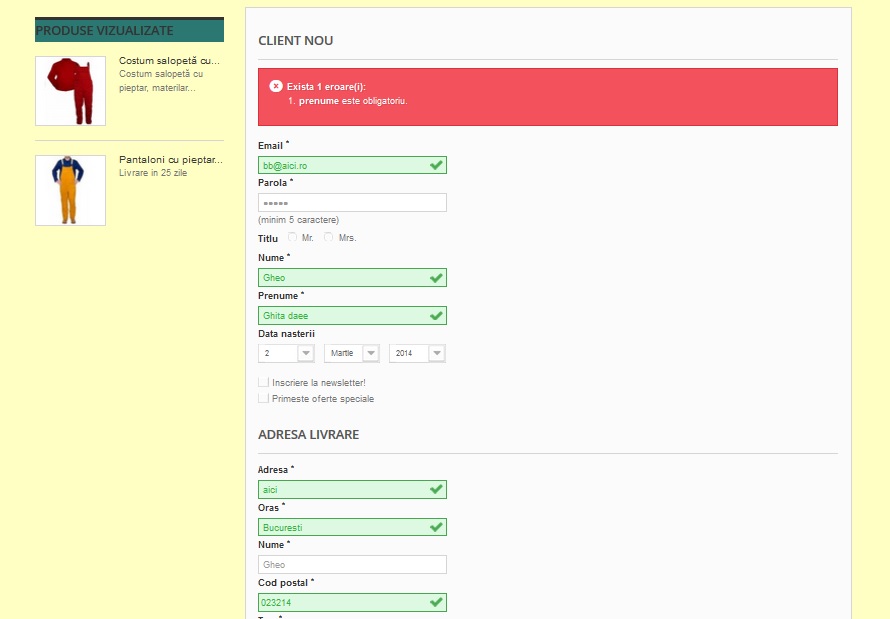Click the PRODUSE VIZUALIZATE block header
Screen dimensions: 890x619
pos(129,30)
